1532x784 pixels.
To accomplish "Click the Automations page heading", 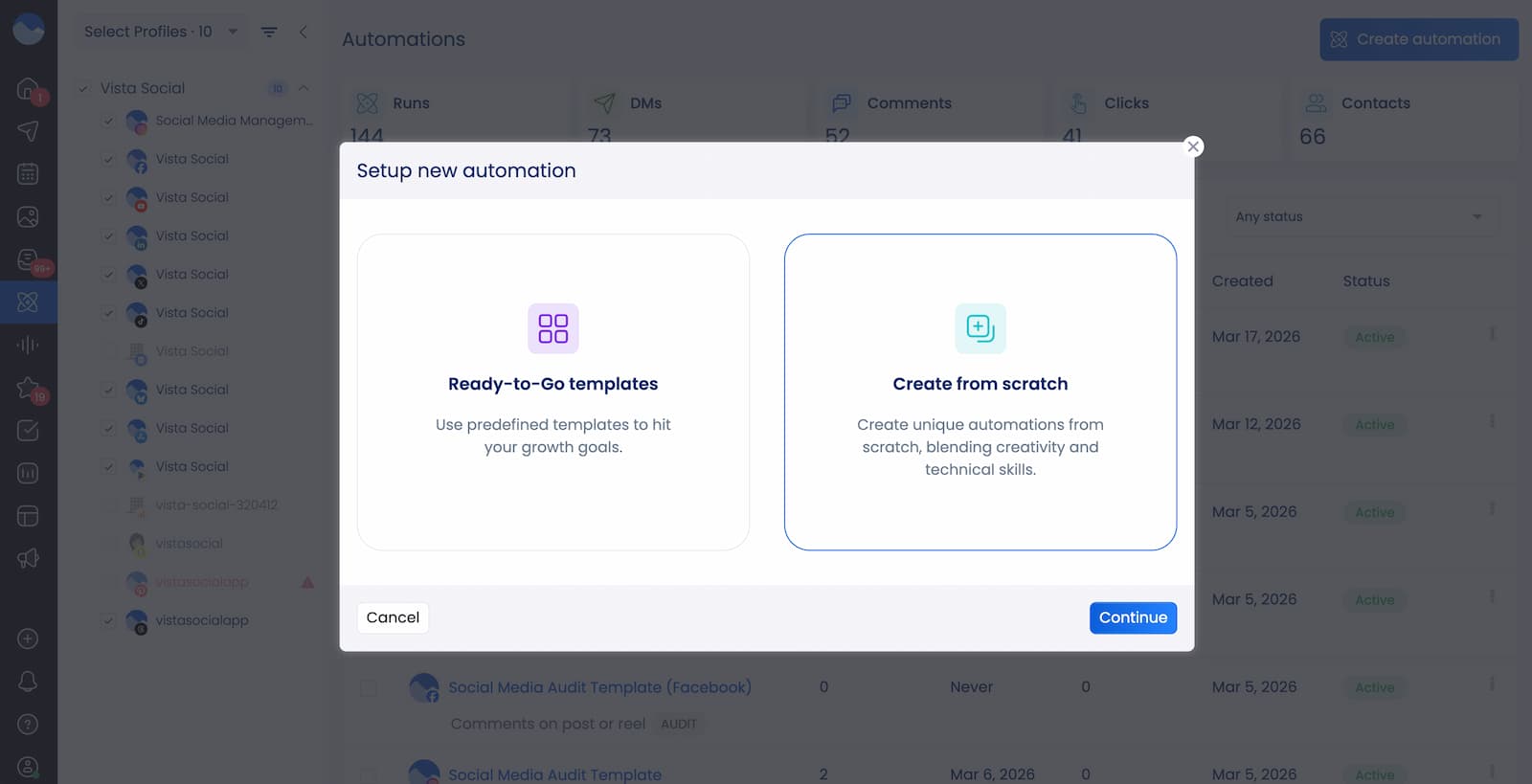I will click(x=403, y=39).
